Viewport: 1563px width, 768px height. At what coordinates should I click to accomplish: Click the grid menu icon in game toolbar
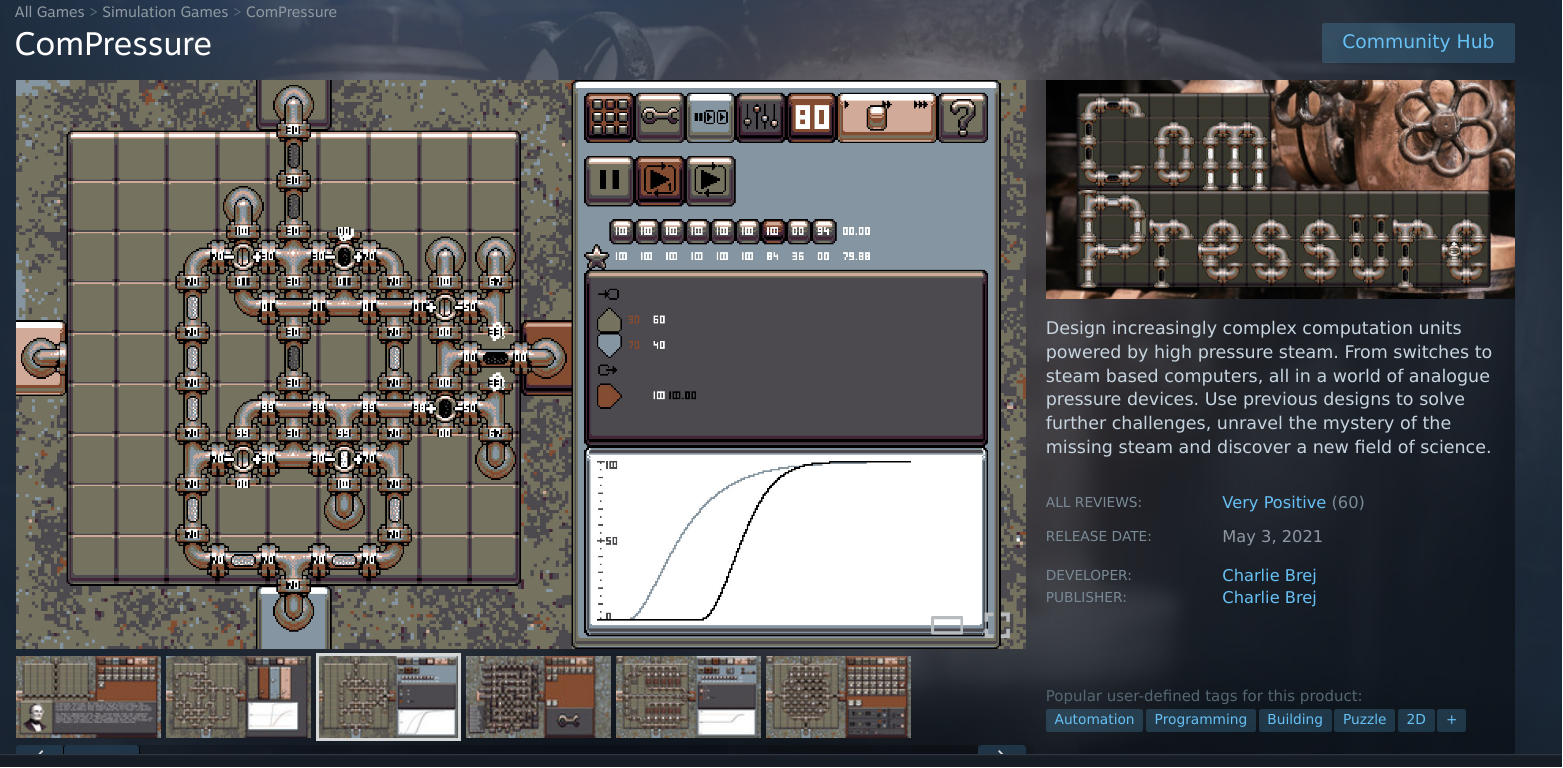click(x=609, y=118)
